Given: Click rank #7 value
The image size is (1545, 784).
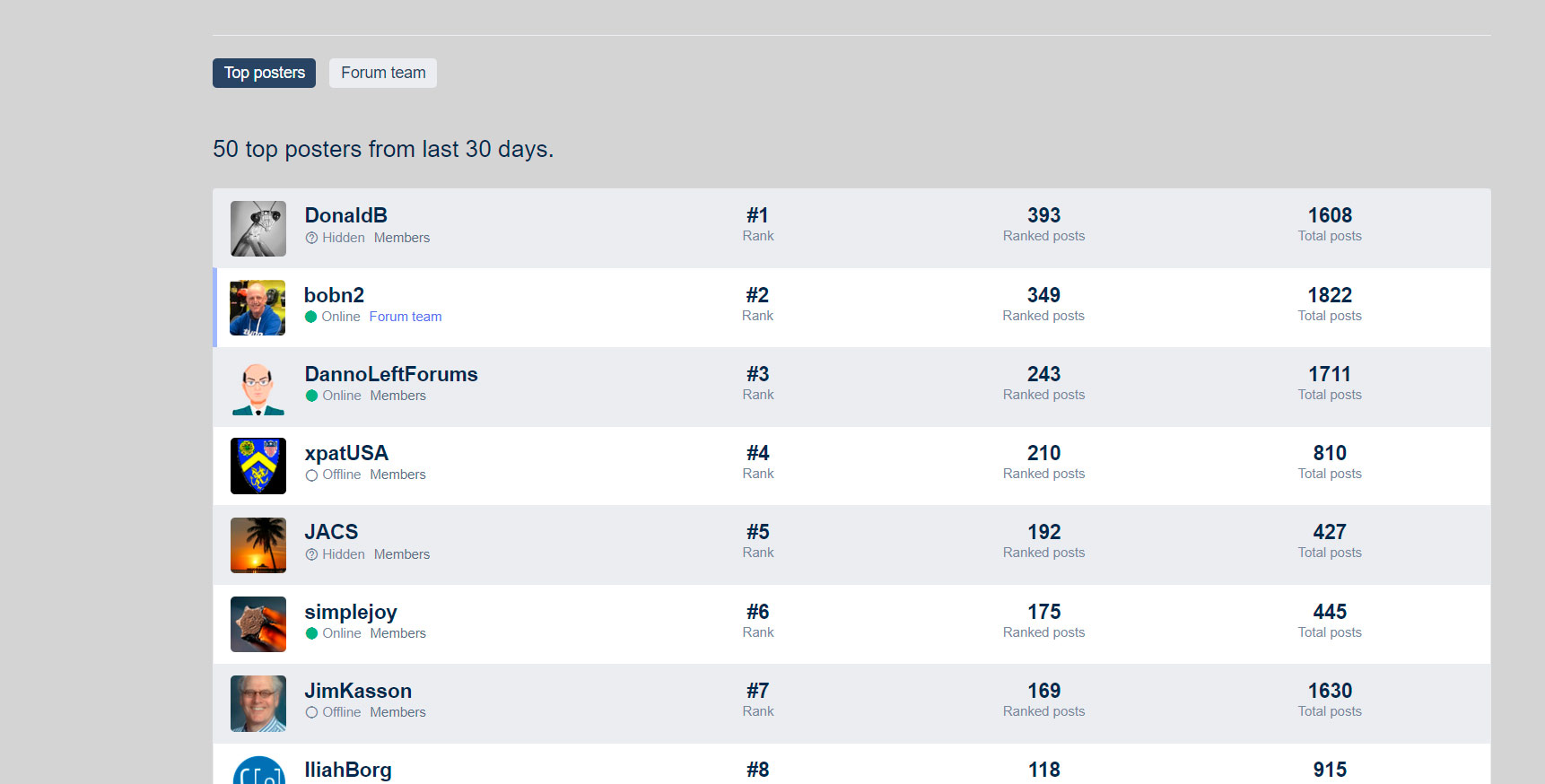Looking at the screenshot, I should click(758, 691).
